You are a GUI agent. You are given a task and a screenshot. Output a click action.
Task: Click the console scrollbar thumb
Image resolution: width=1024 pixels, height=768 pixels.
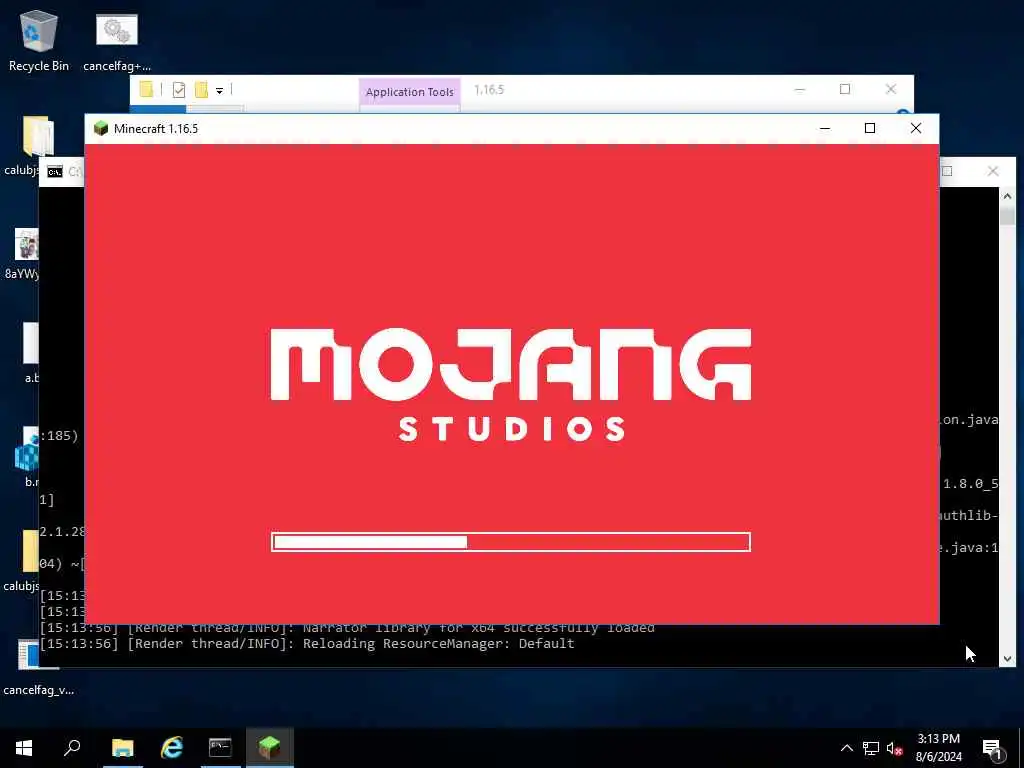pos(1007,216)
